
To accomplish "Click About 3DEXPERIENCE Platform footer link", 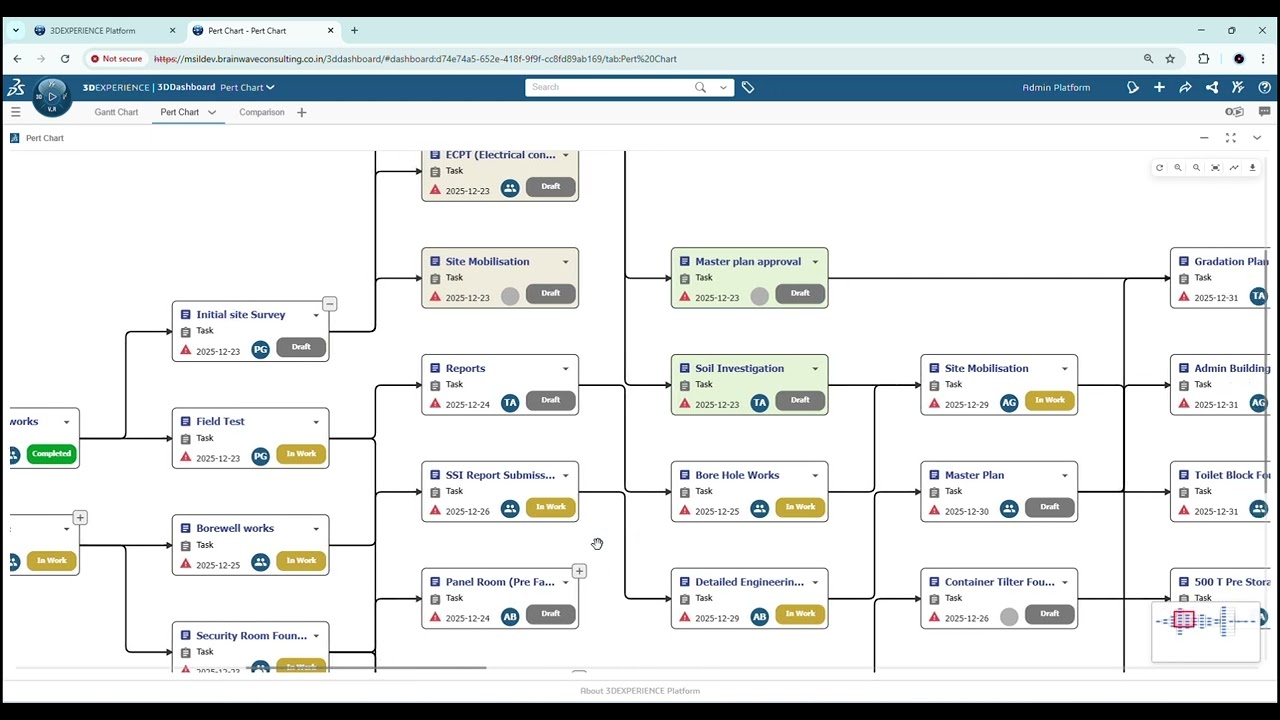I will [x=640, y=691].
